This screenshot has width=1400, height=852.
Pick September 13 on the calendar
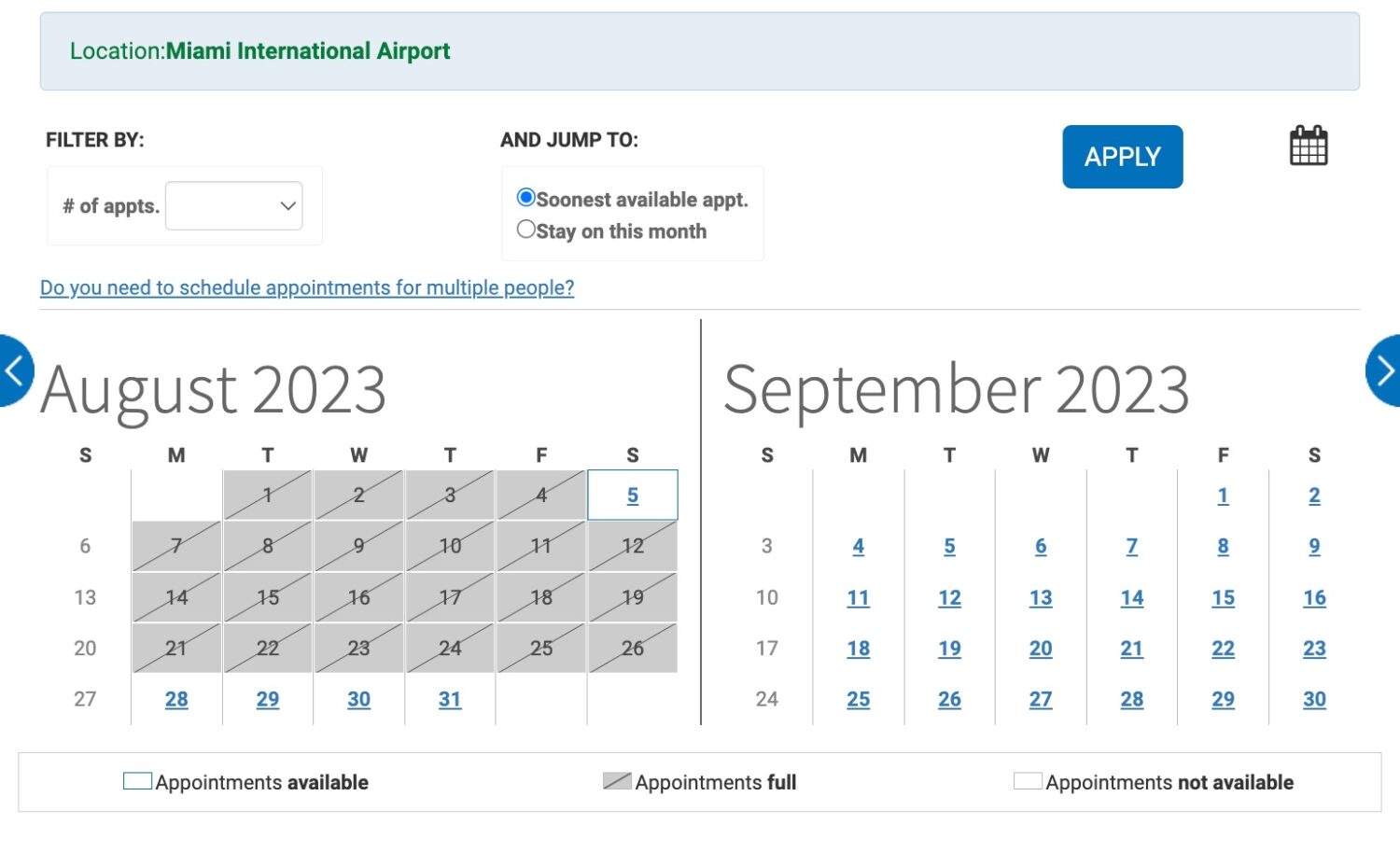[x=1041, y=597]
